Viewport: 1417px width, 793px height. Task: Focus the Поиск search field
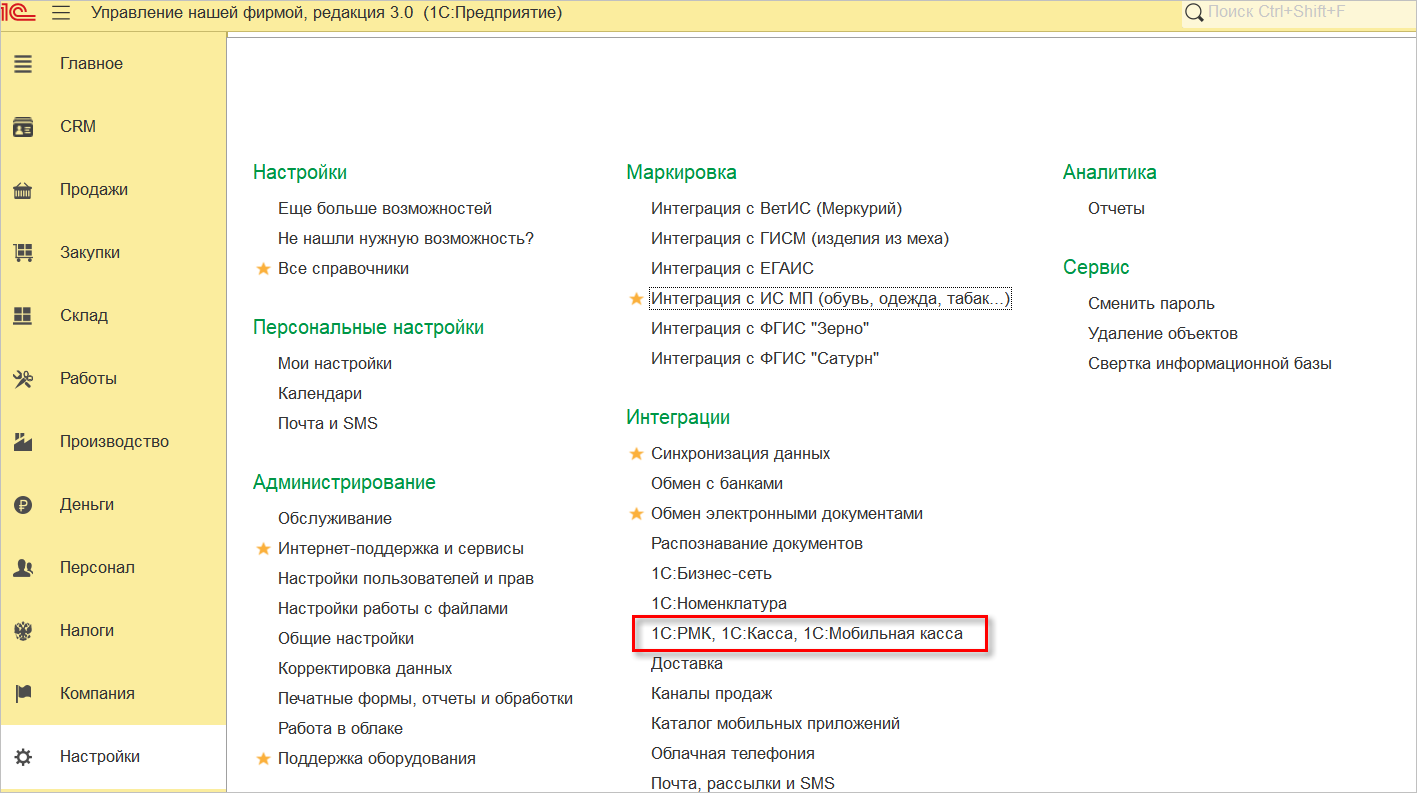pos(1299,13)
